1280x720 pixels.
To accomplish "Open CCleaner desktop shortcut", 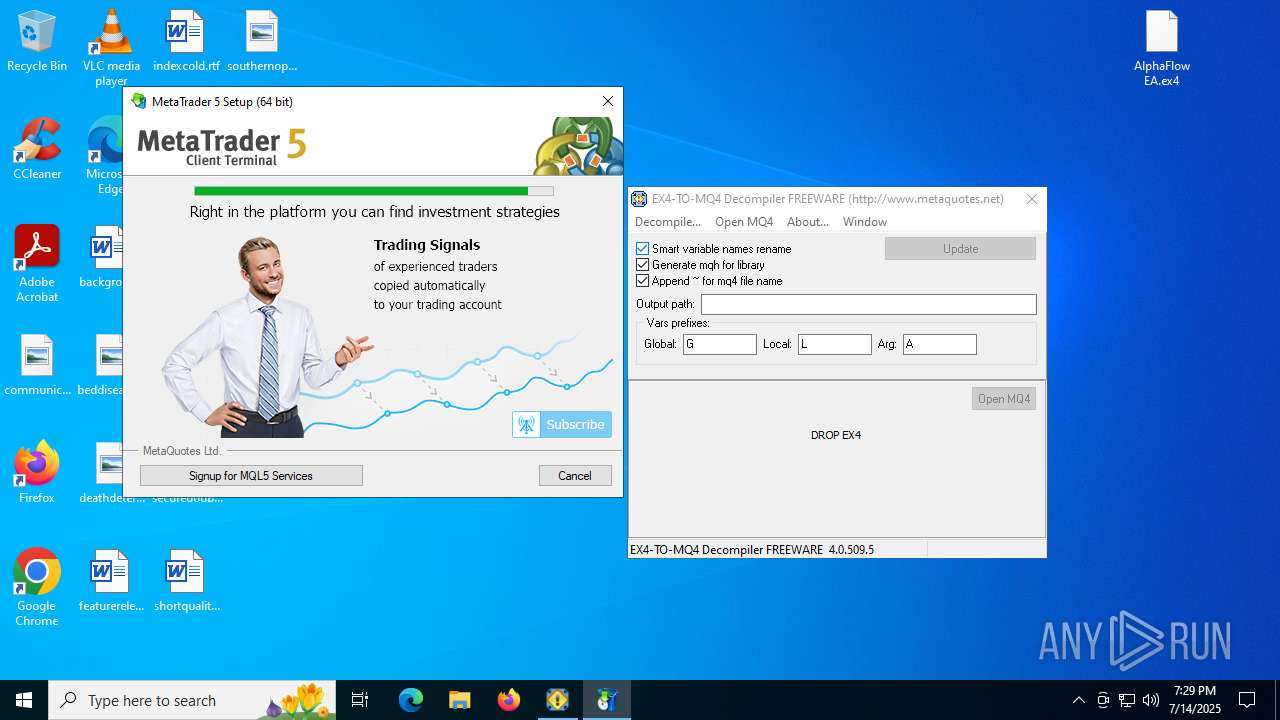I will [37, 148].
